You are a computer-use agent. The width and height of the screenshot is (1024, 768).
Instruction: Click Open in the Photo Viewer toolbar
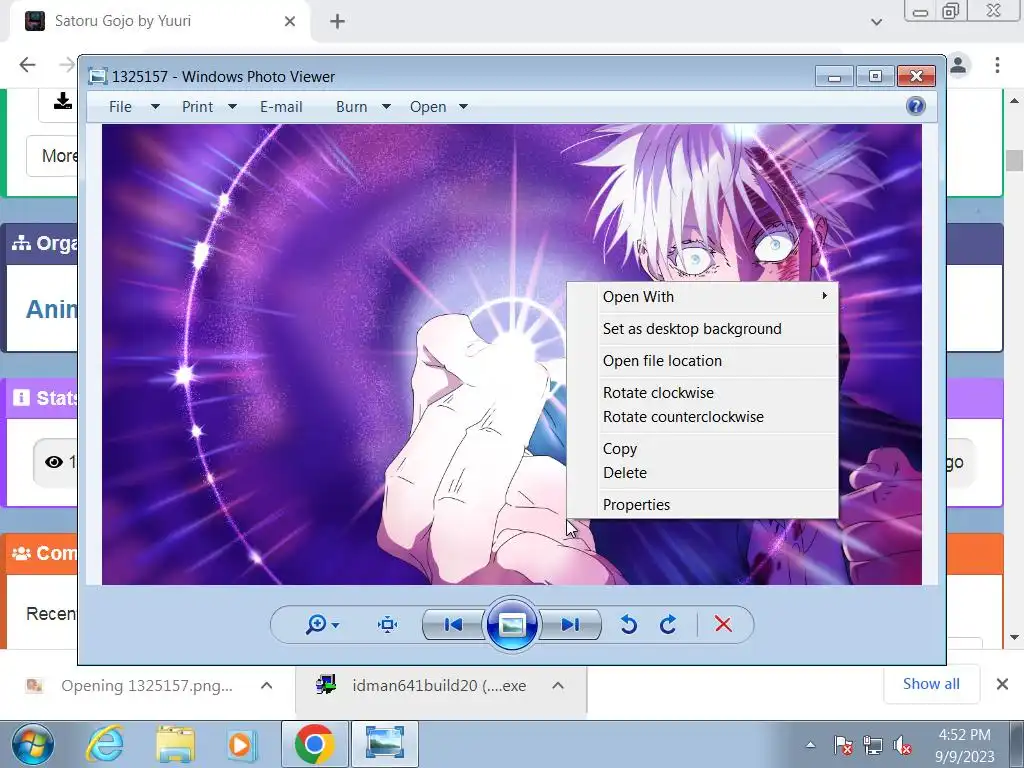428,106
